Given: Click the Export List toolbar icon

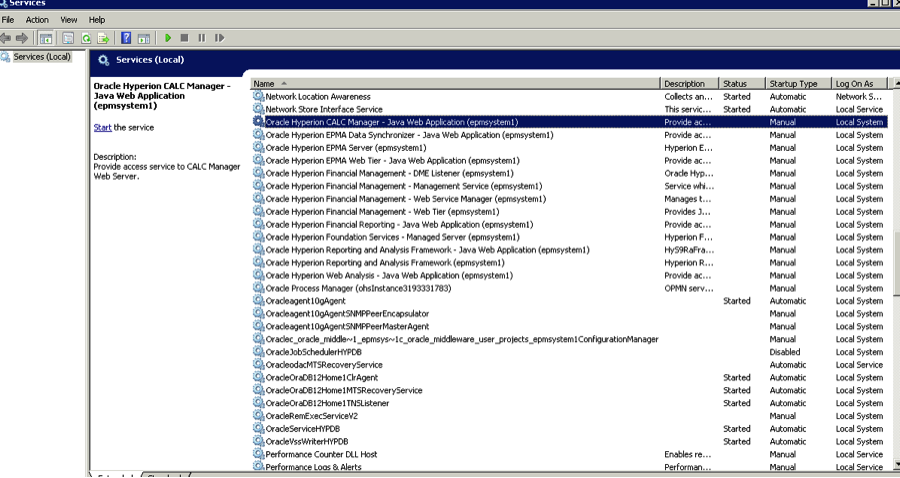Looking at the screenshot, I should [x=102, y=38].
